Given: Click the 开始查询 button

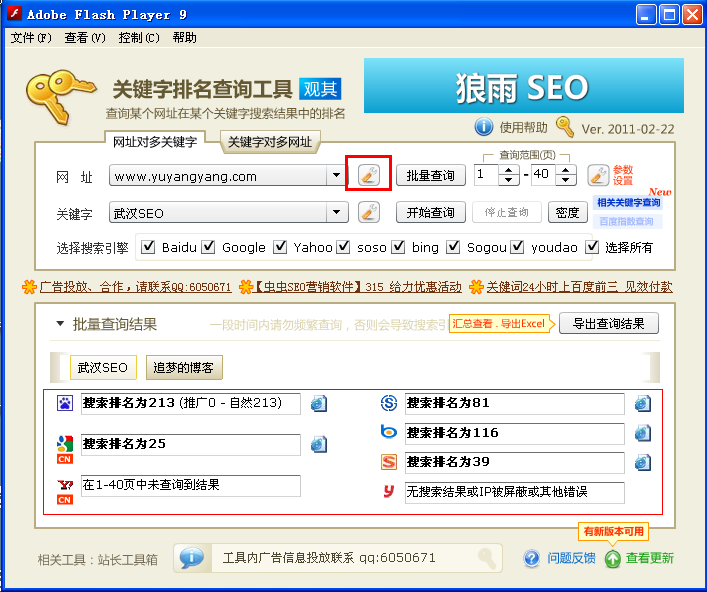Looking at the screenshot, I should click(x=431, y=212).
